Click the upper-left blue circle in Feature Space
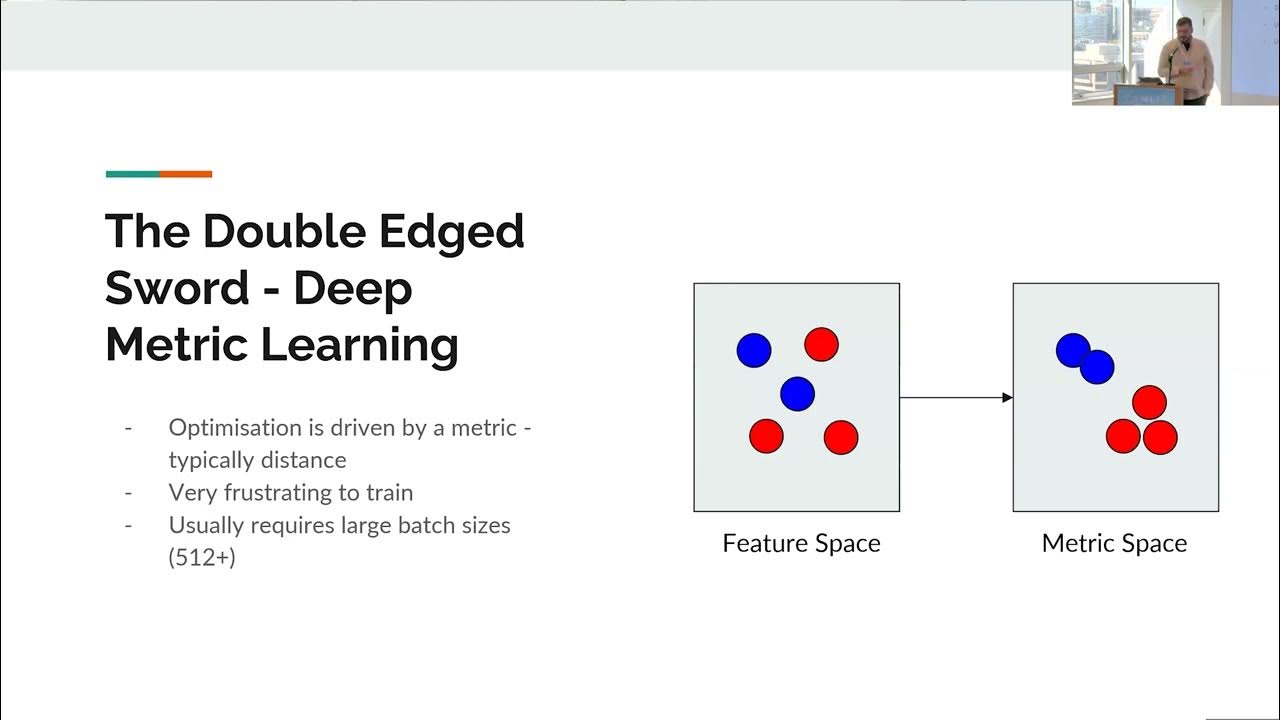 tap(754, 350)
